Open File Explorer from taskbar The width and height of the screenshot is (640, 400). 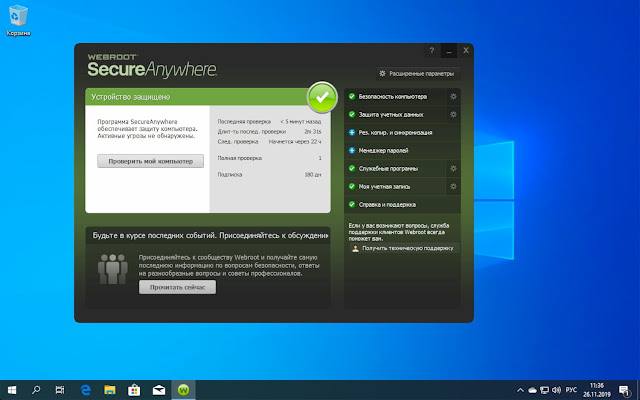coord(110,390)
